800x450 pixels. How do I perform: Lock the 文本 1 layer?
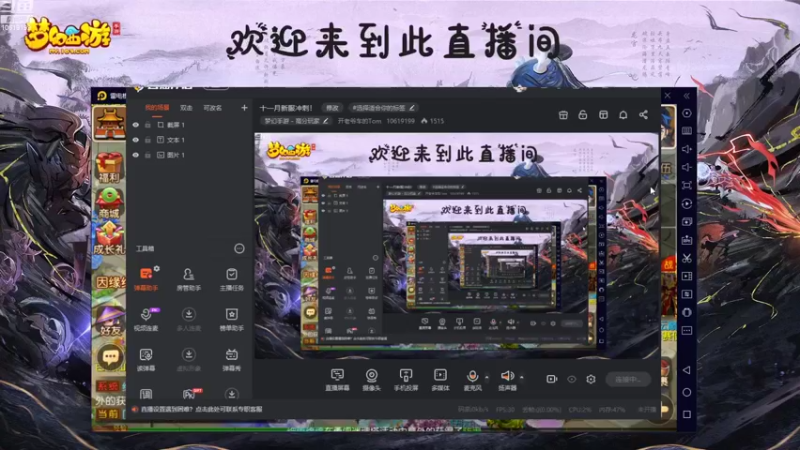point(148,140)
